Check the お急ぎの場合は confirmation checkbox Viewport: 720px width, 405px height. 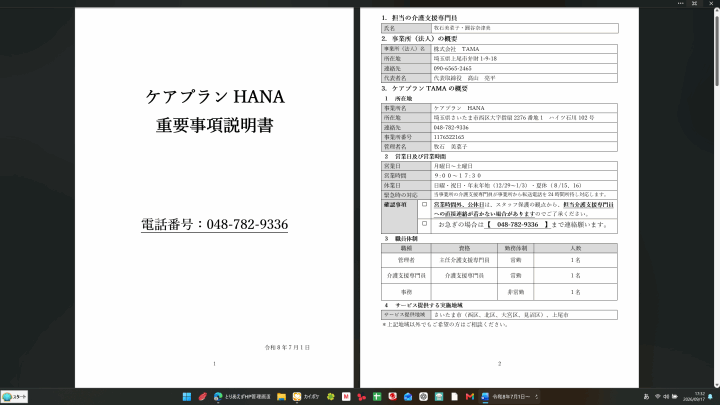424,224
